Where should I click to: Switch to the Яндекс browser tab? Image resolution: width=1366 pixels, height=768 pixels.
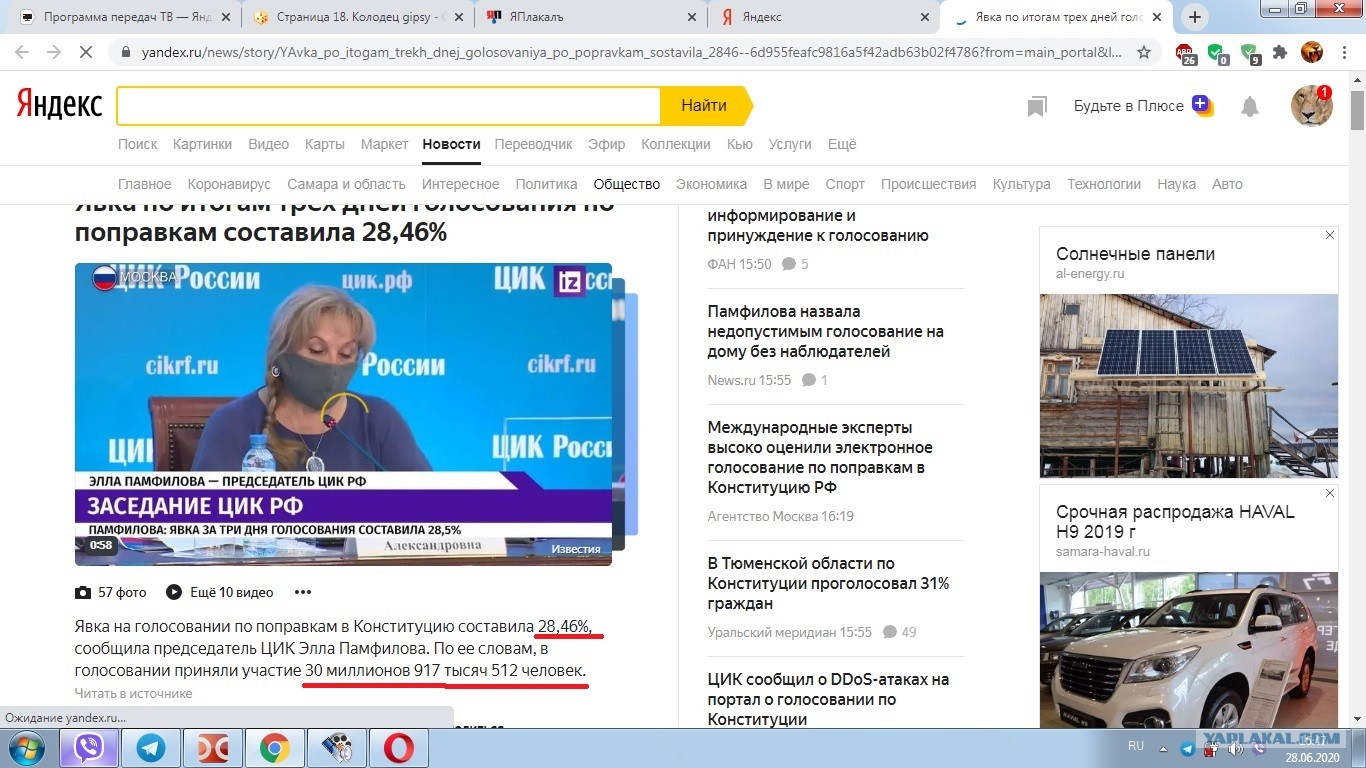(x=824, y=17)
